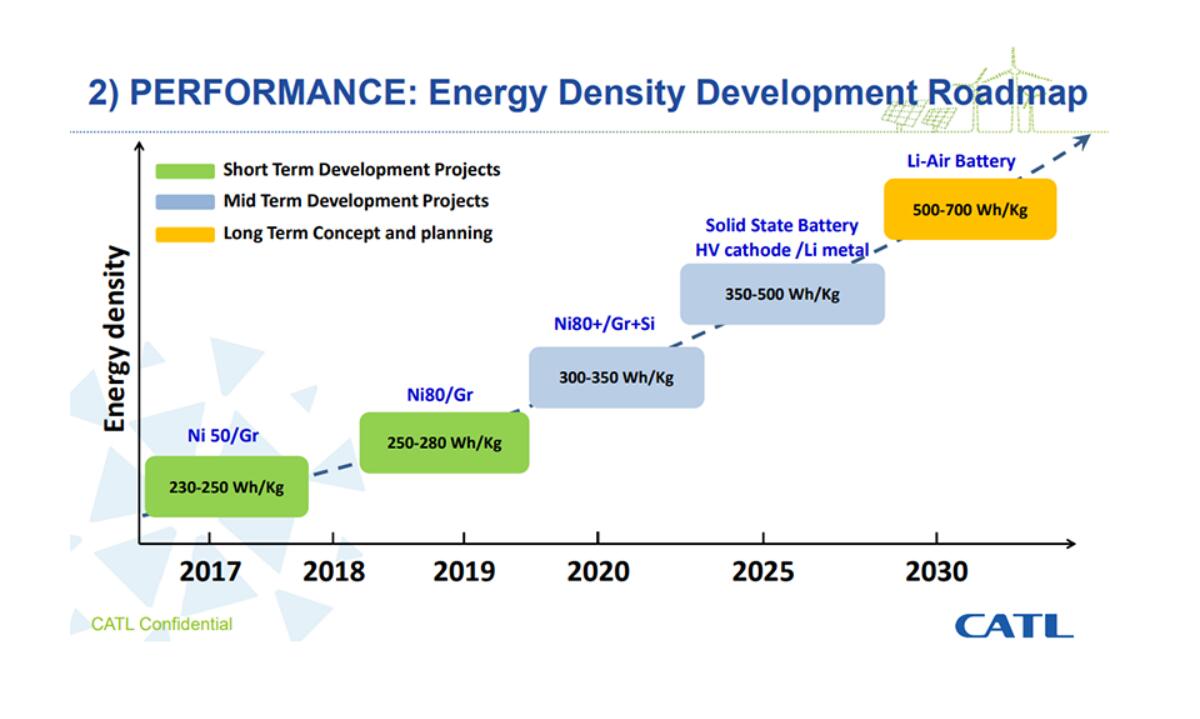
Task: Select the 300-350 Wh/Kg blue box
Action: [616, 378]
